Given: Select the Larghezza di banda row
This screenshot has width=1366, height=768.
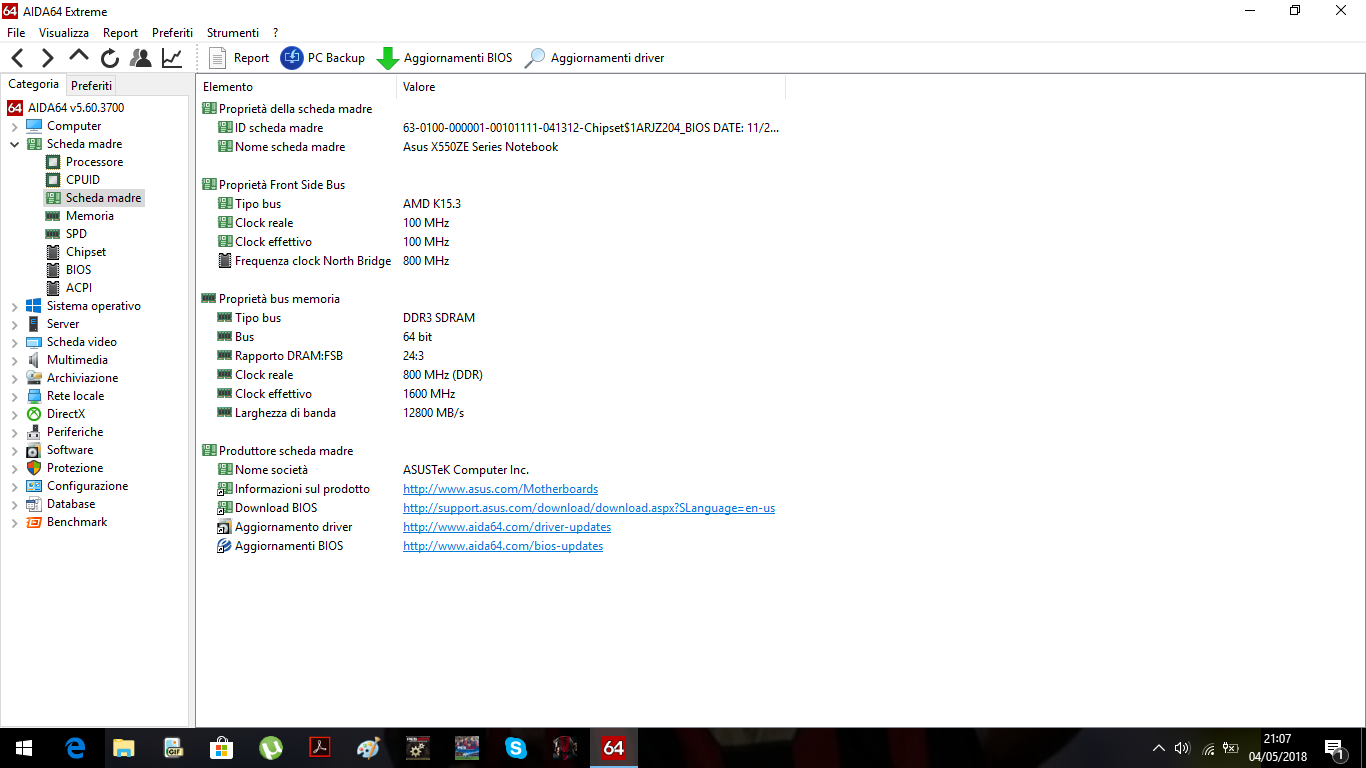Looking at the screenshot, I should click(x=491, y=413).
